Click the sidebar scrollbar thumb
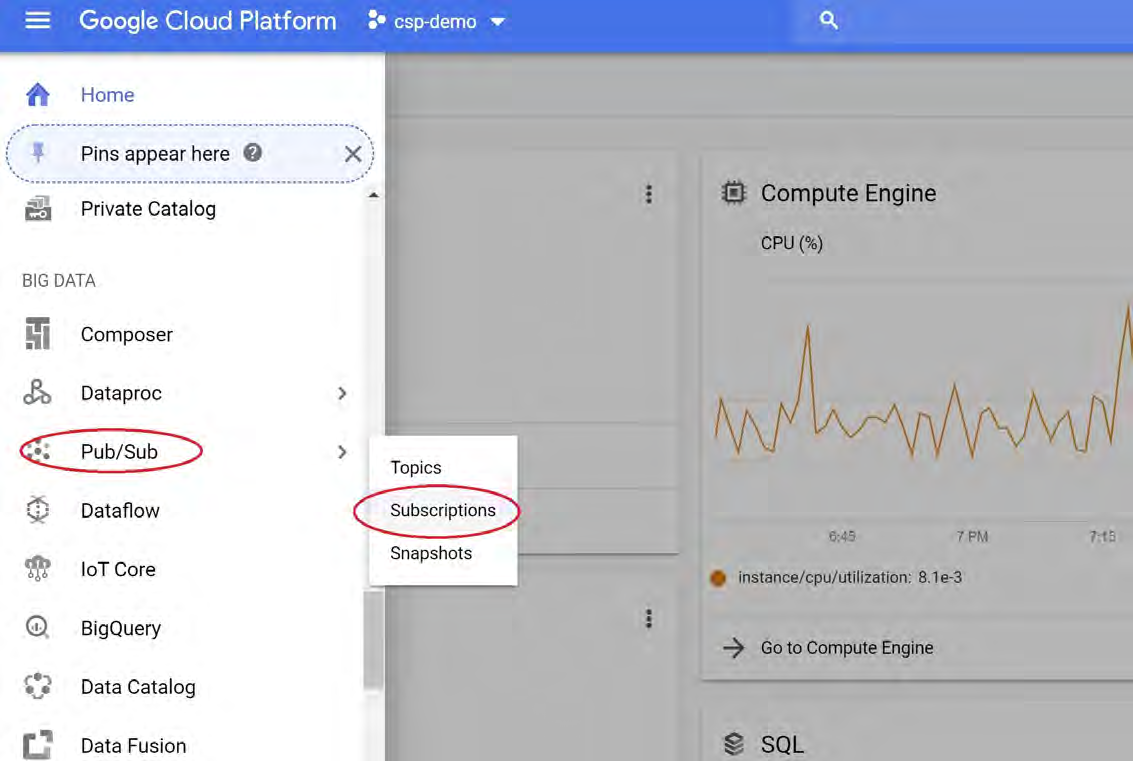This screenshot has width=1133, height=761. click(x=373, y=640)
